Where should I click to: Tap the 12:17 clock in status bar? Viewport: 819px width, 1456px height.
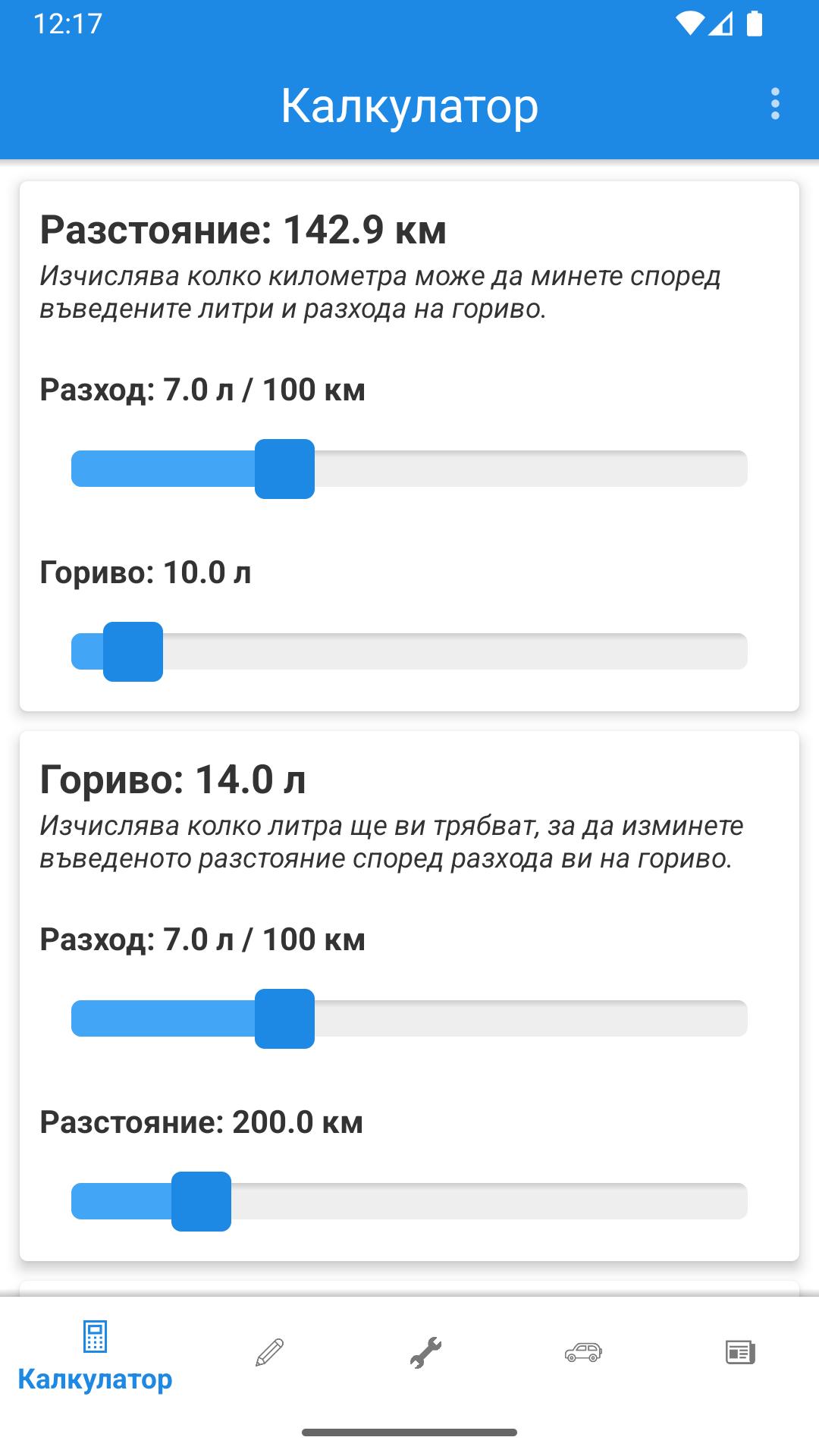tap(67, 24)
